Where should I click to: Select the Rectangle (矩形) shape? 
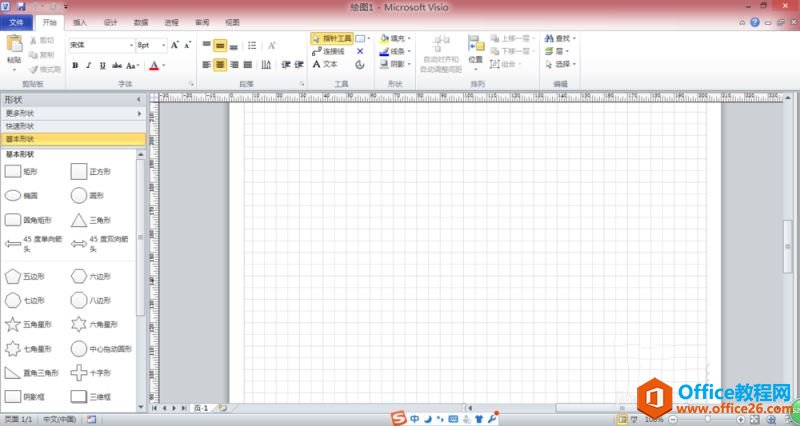tap(20, 171)
